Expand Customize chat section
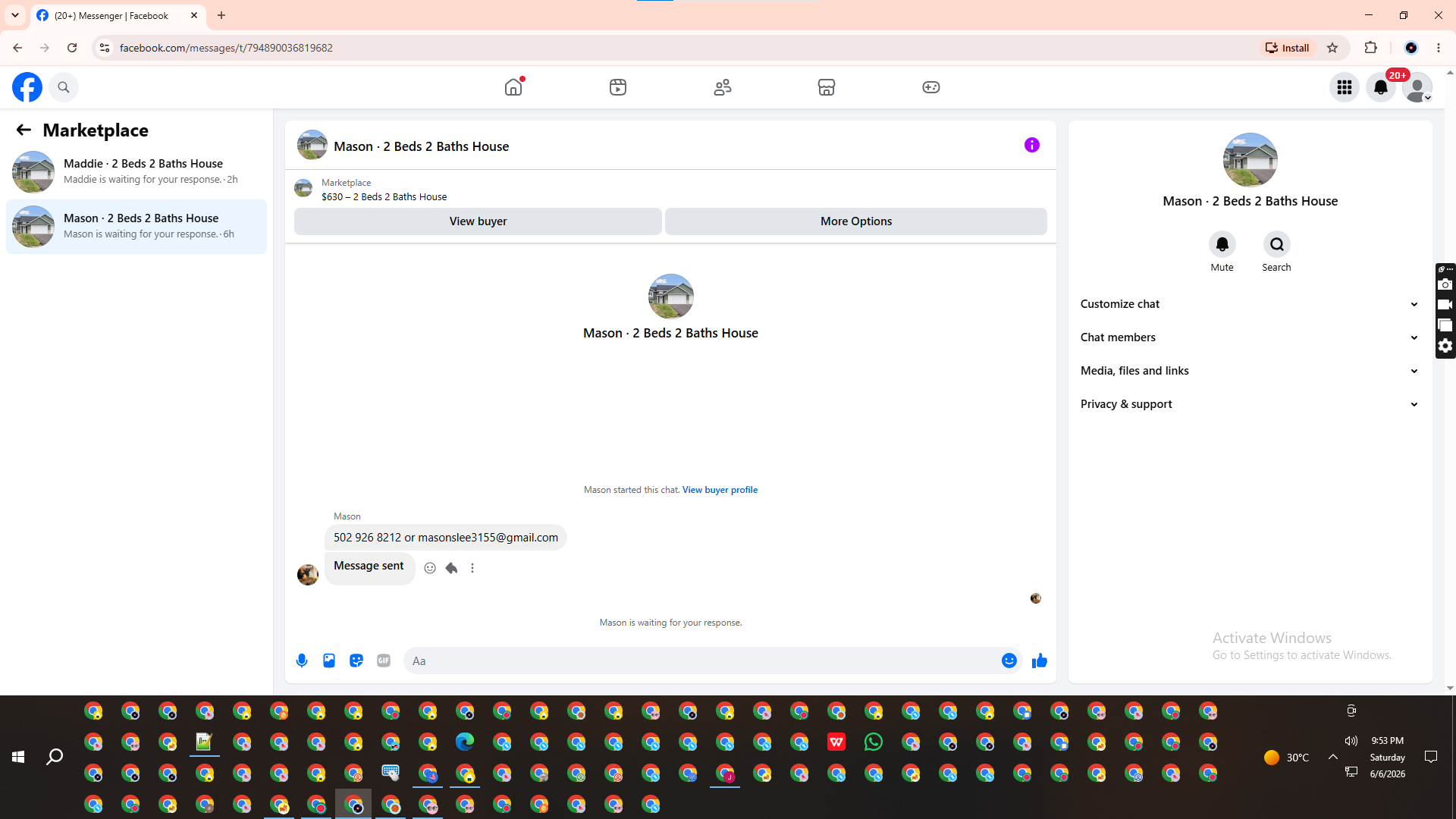Image resolution: width=1456 pixels, height=819 pixels. coord(1250,304)
